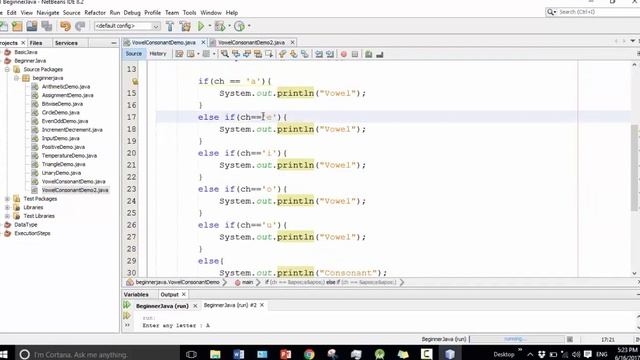Switch to the Files tab
The height and width of the screenshot is (360, 640).
[36, 43]
